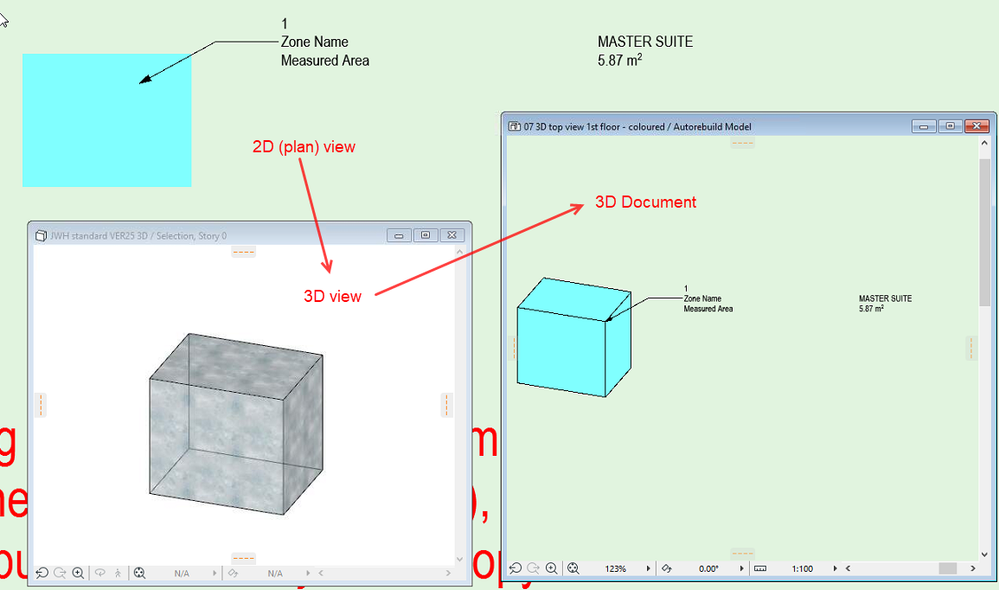Maximize the JWH standard VER25 3D window
Image resolution: width=999 pixels, height=590 pixels.
pyautogui.click(x=426, y=235)
